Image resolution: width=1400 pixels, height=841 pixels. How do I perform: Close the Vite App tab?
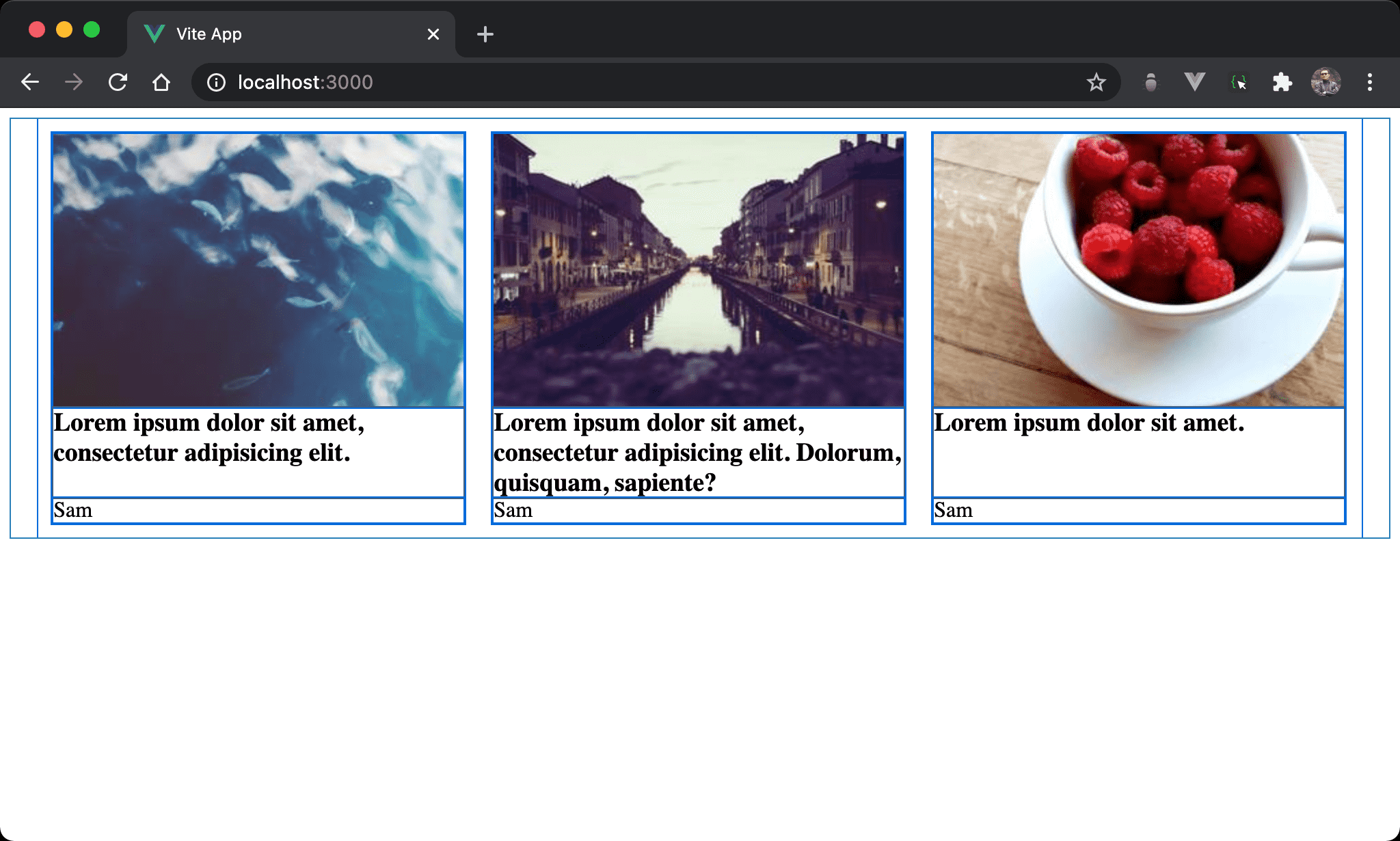[433, 34]
